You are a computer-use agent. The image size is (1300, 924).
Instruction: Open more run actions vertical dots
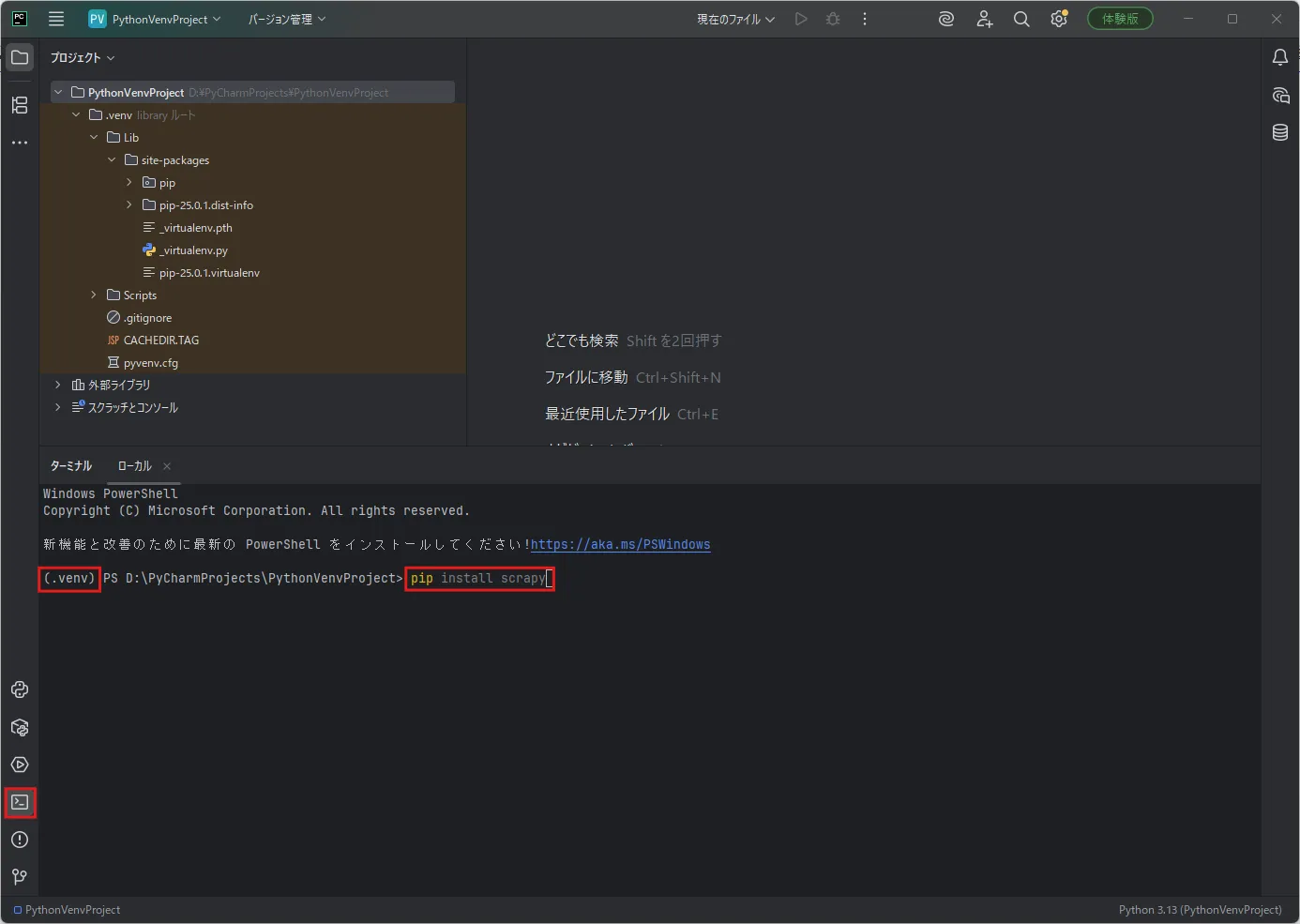(x=865, y=19)
